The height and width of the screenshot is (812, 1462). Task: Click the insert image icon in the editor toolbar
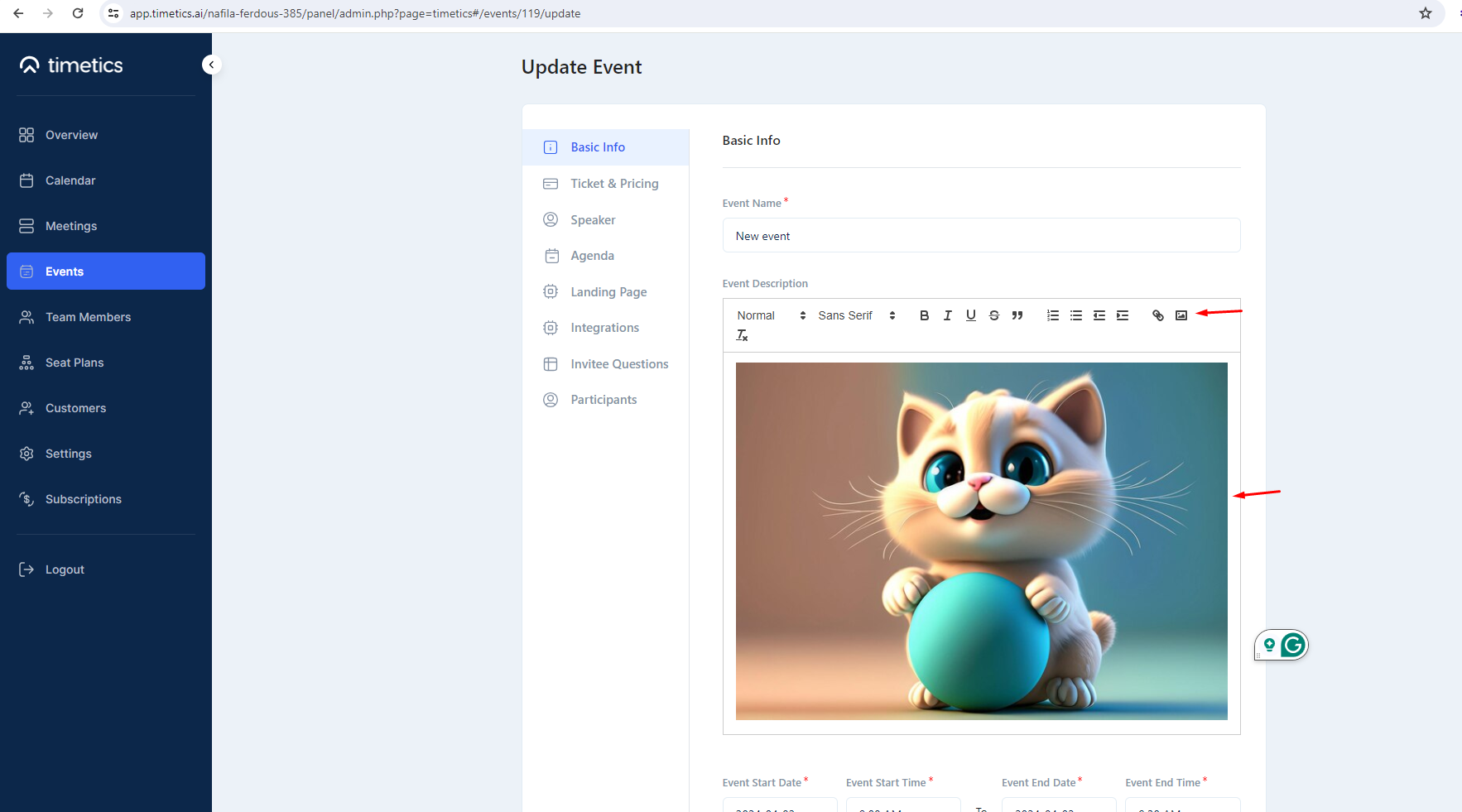[x=1181, y=315]
